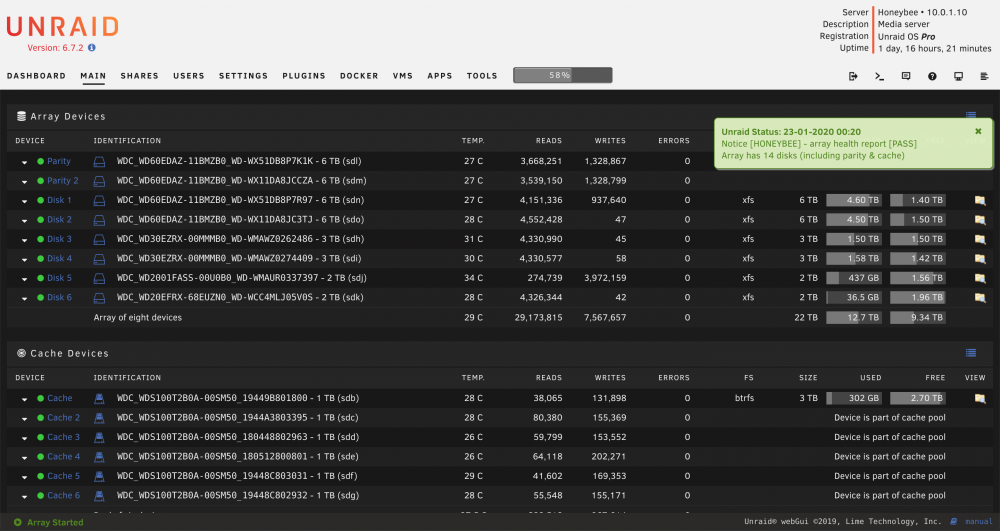The width and height of the screenshot is (1000, 531).
Task: Expand the Parity 2 row dropdown arrow
Action: click(x=24, y=182)
